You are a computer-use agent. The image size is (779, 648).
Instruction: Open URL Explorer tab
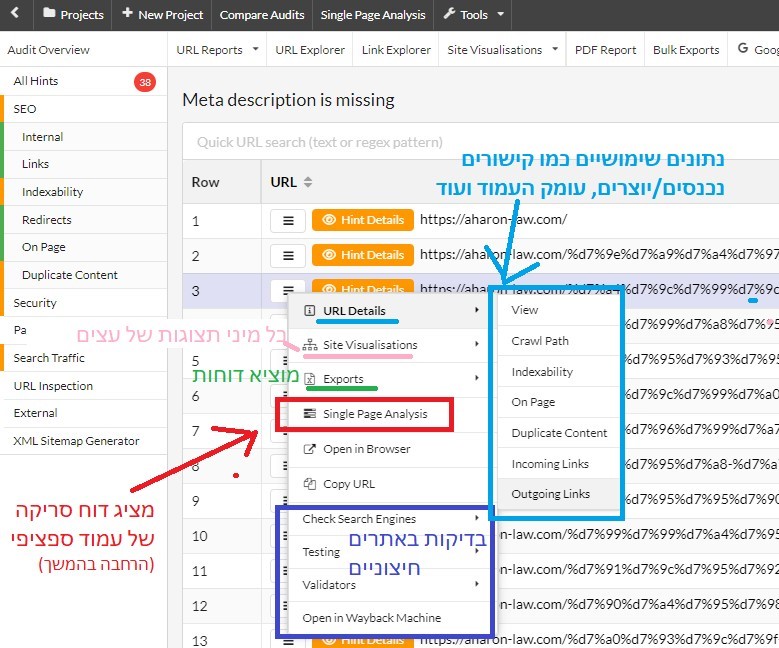coord(310,50)
